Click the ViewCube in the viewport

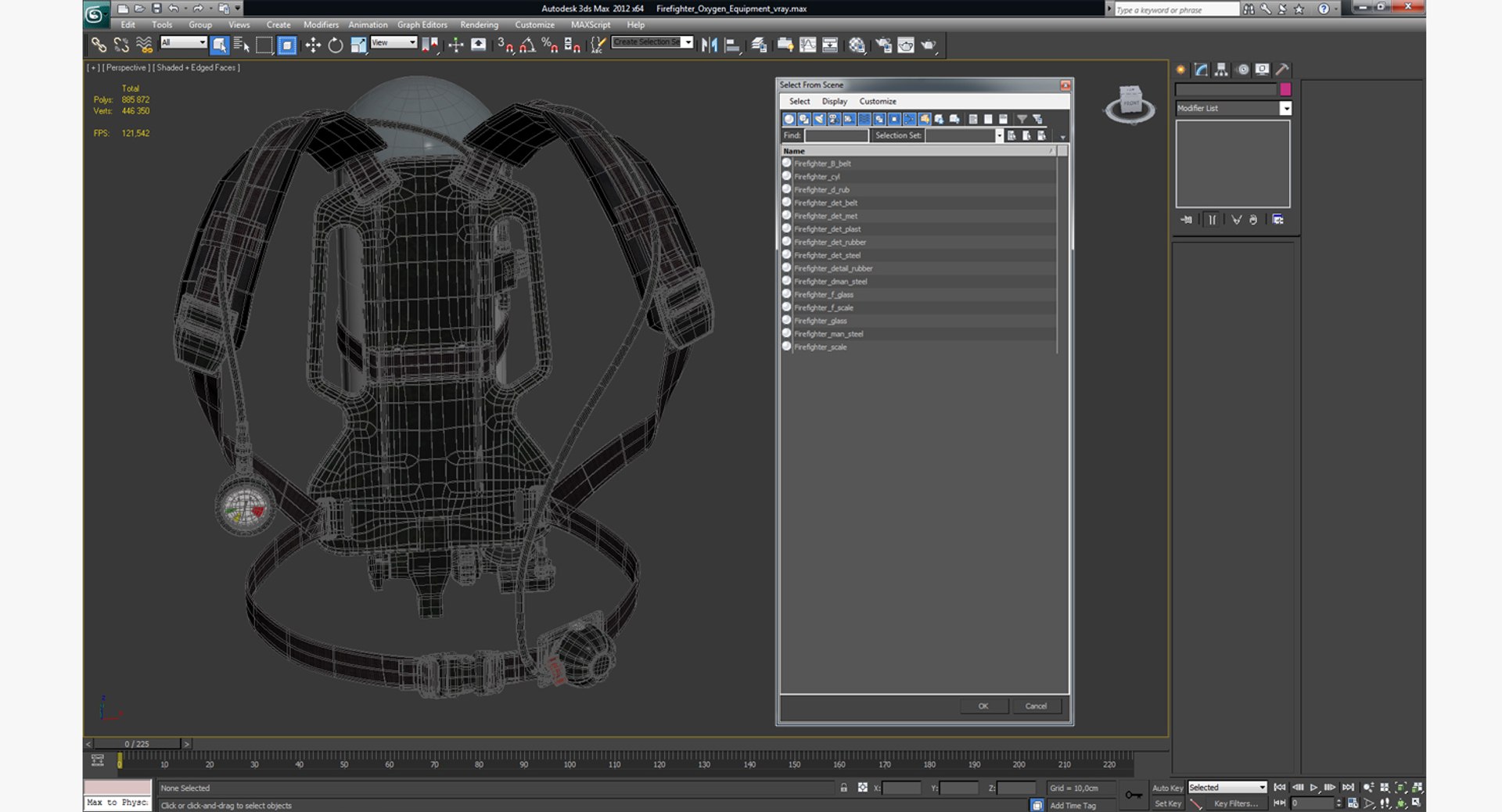tap(1130, 103)
